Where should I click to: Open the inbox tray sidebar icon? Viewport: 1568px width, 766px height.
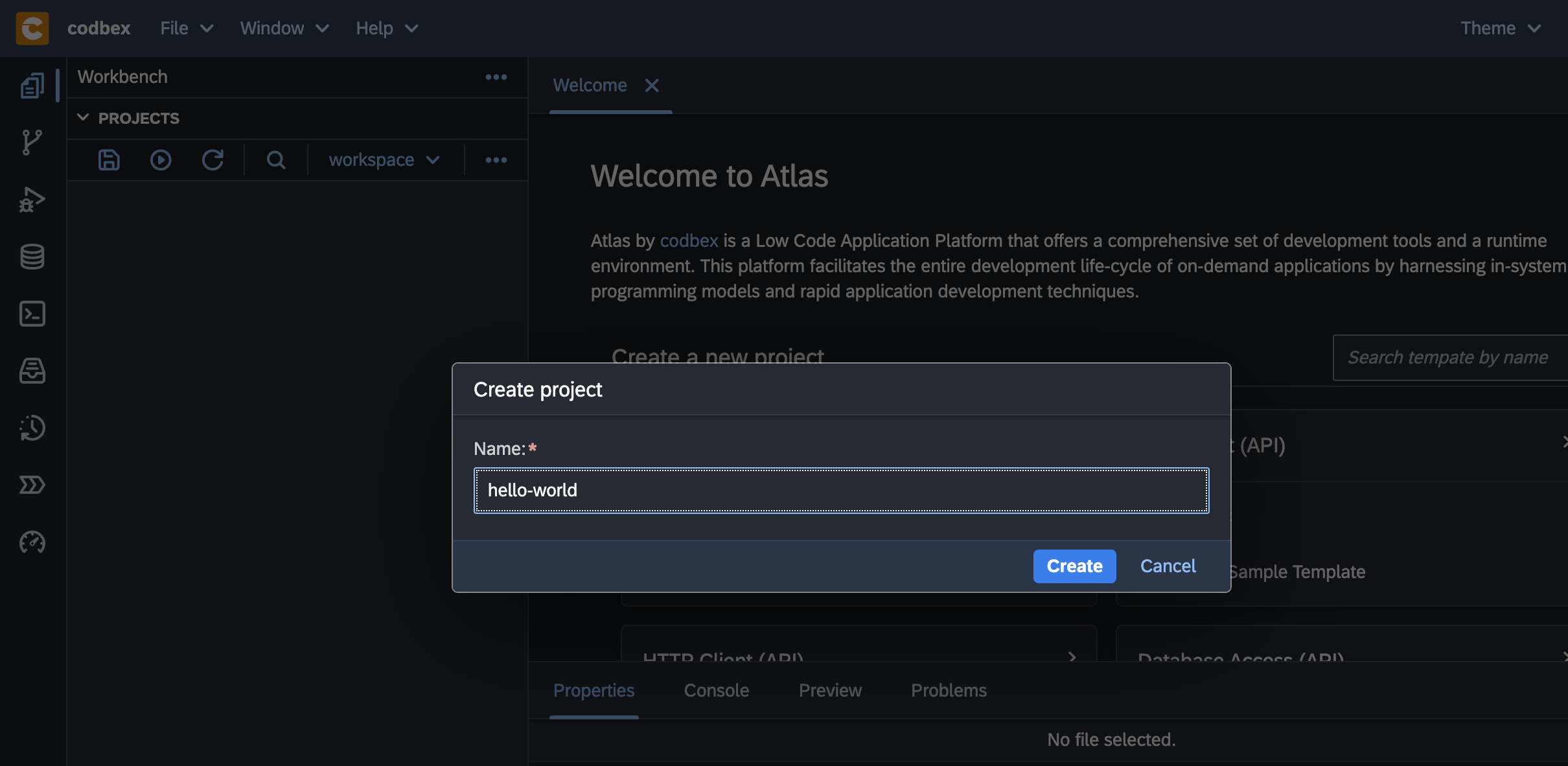[32, 371]
